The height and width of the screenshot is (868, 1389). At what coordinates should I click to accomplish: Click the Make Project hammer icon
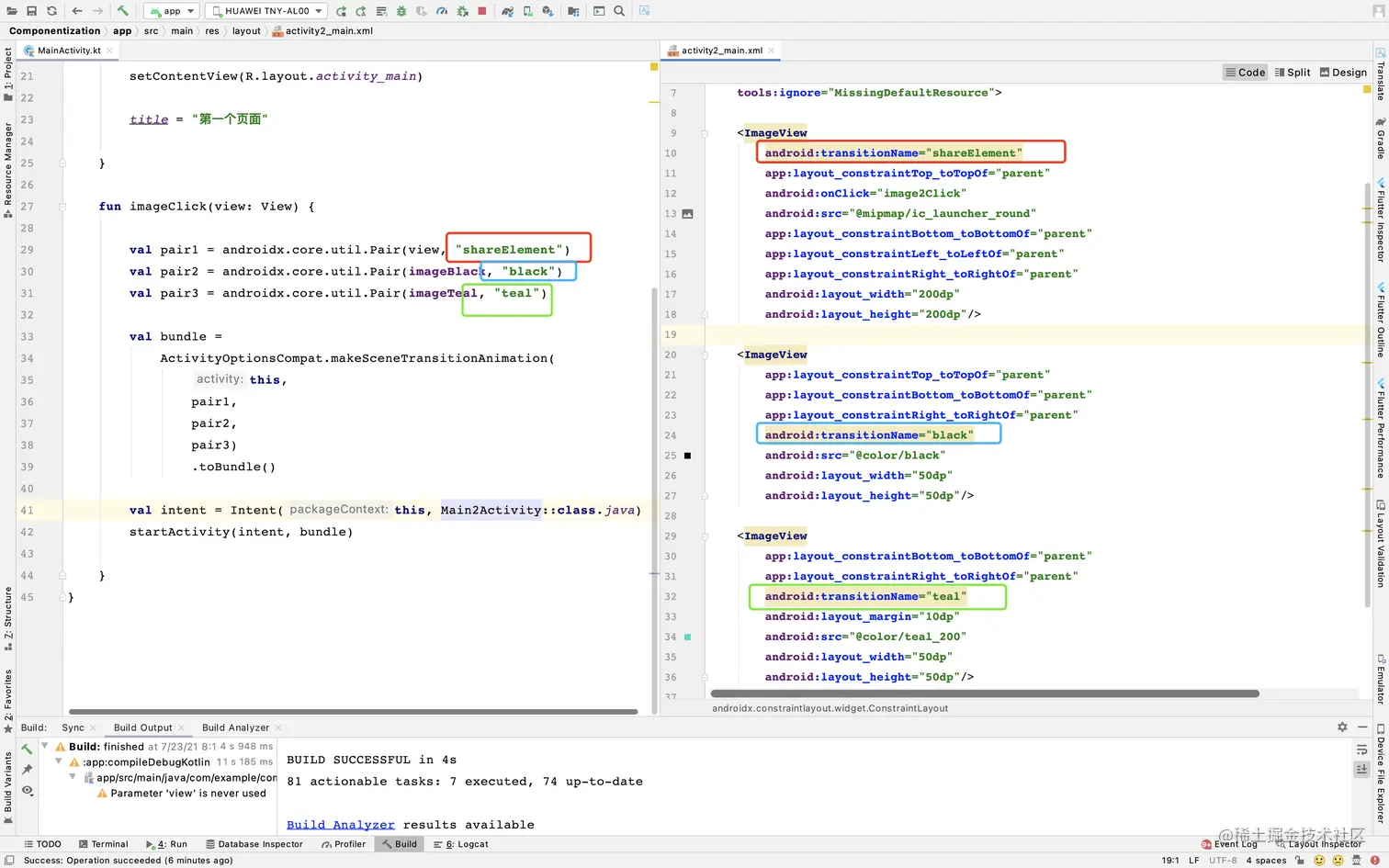pos(122,11)
